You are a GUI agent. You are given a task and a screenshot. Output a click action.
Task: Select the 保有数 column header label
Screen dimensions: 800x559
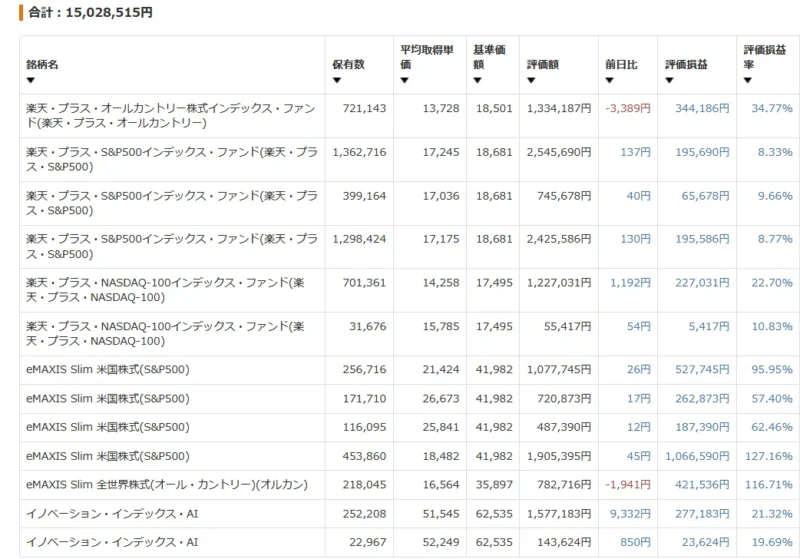click(348, 65)
